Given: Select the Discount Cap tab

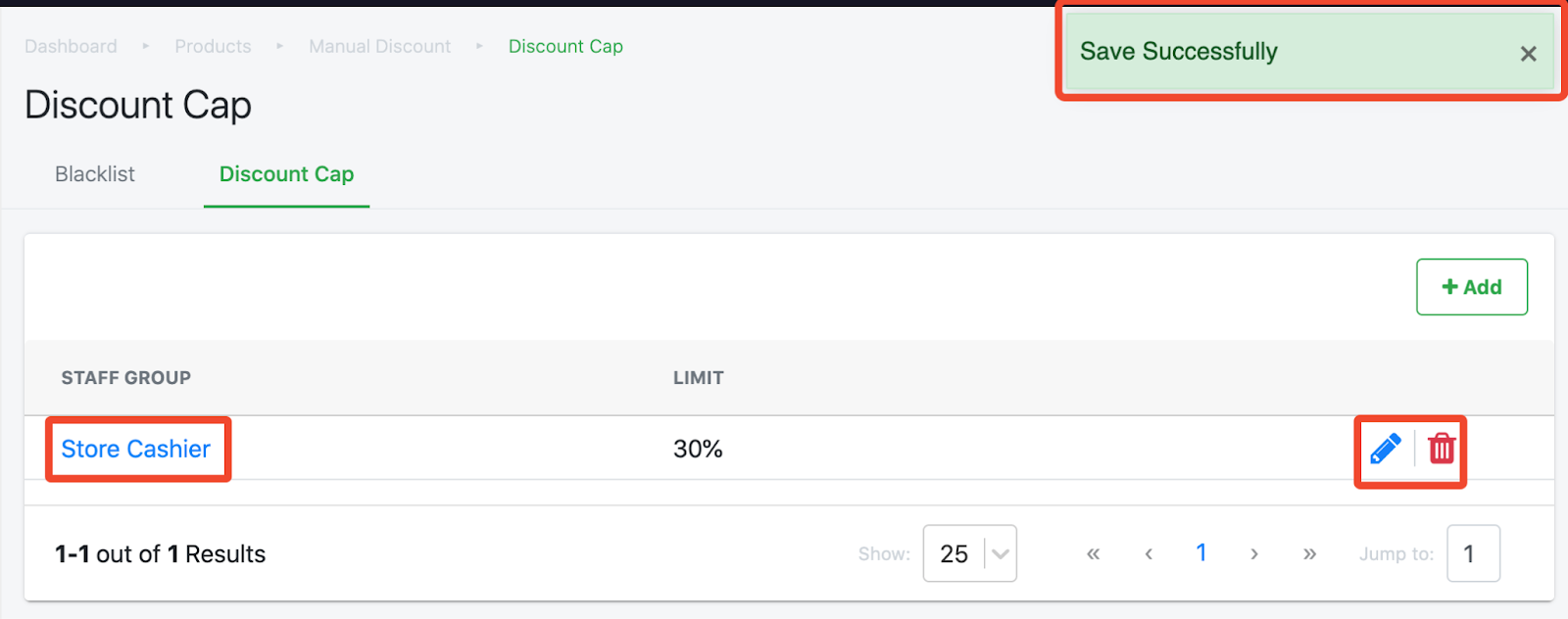Looking at the screenshot, I should [x=286, y=174].
